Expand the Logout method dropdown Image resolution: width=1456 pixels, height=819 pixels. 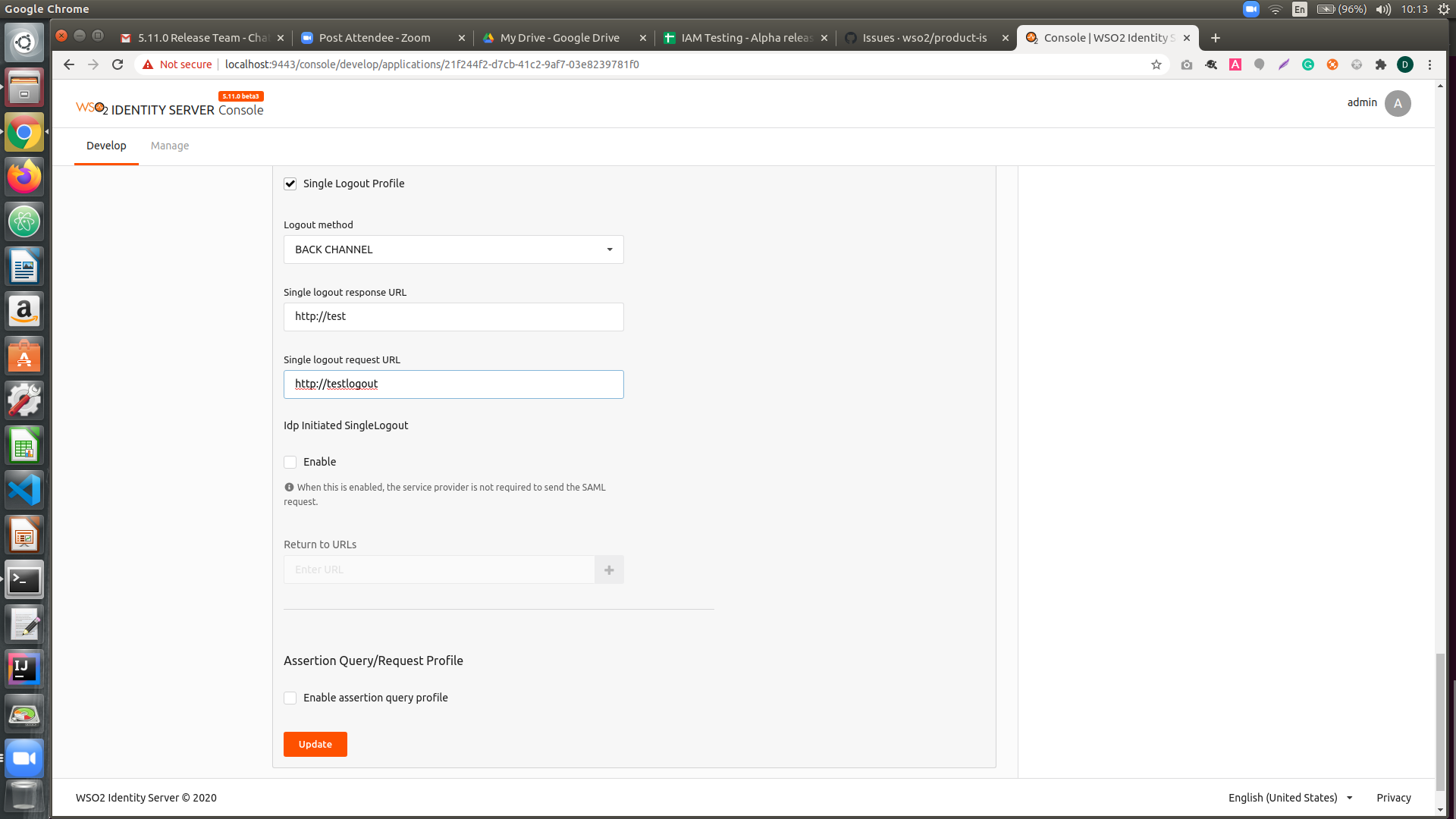453,249
